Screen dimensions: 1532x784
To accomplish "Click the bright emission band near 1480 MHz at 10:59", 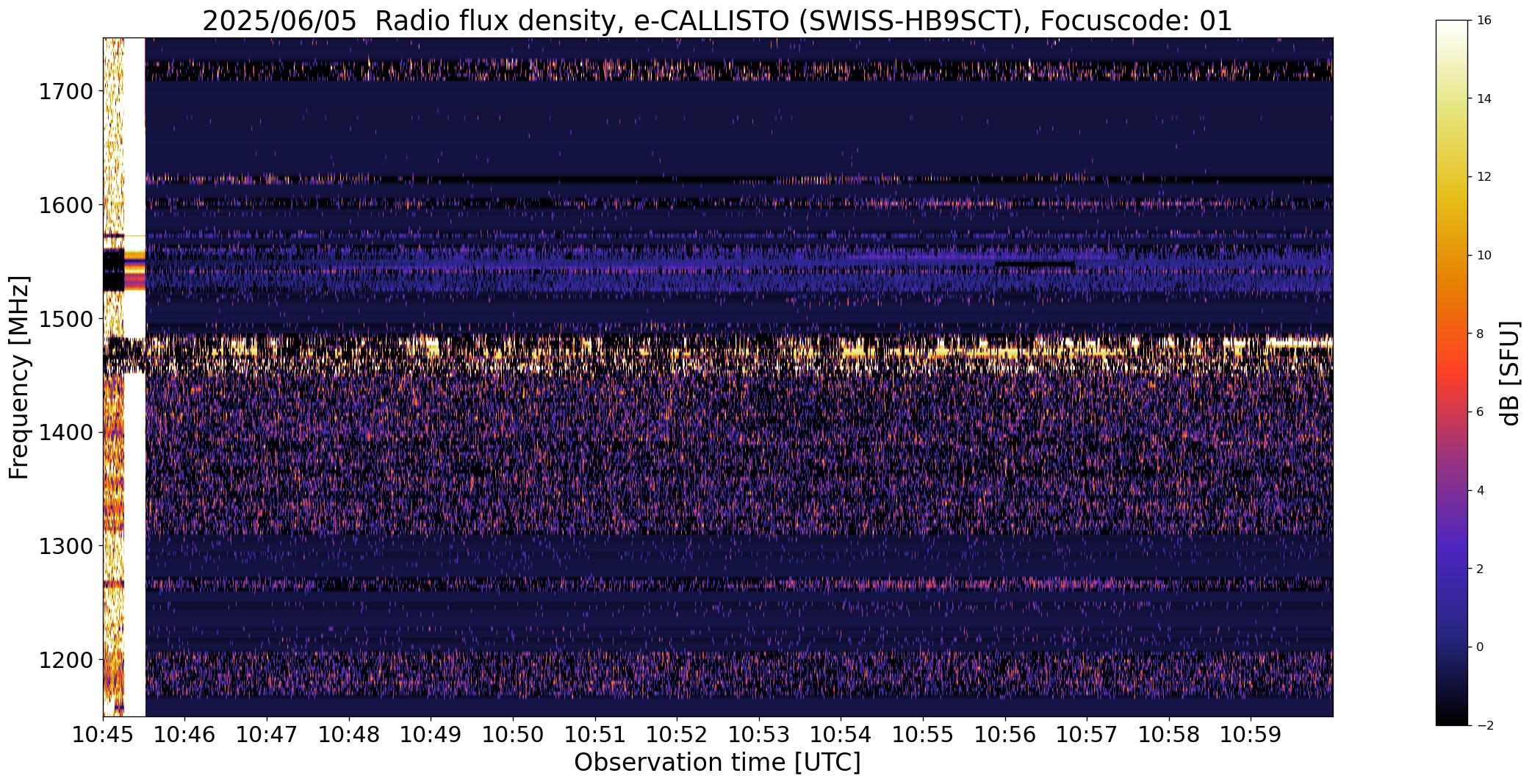I will 1299,343.
